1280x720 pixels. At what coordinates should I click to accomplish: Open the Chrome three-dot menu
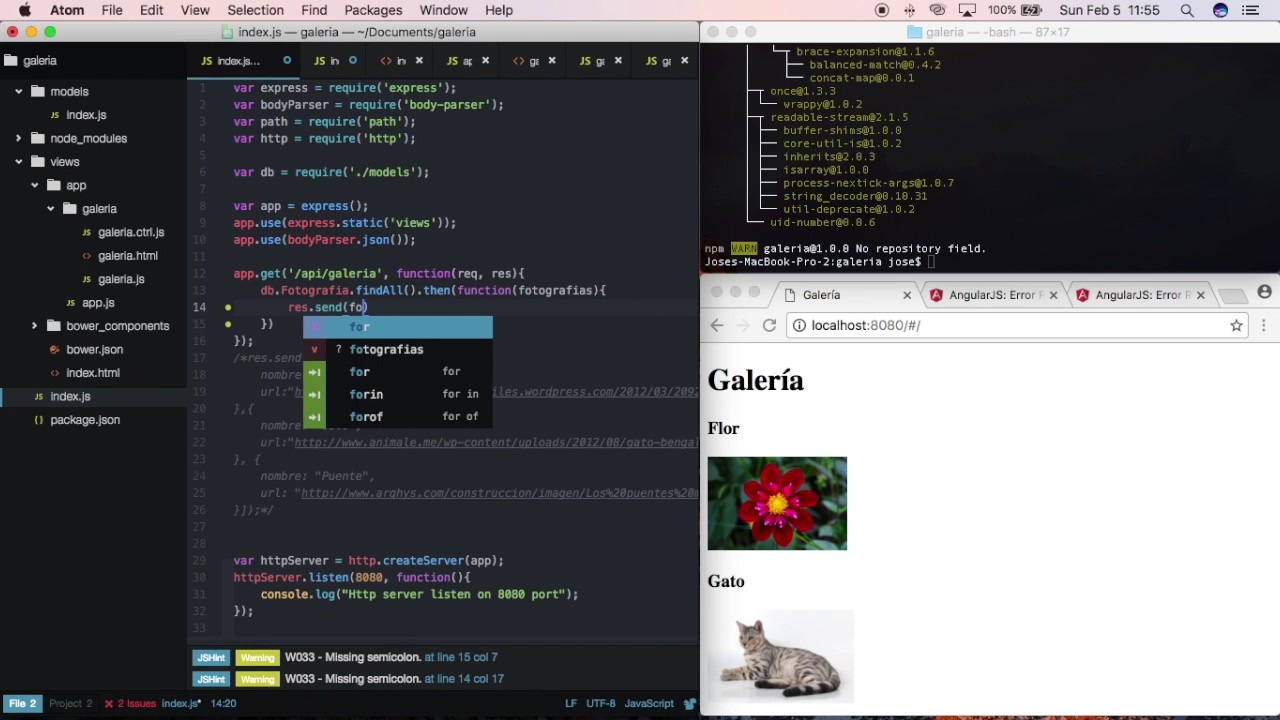(1263, 325)
